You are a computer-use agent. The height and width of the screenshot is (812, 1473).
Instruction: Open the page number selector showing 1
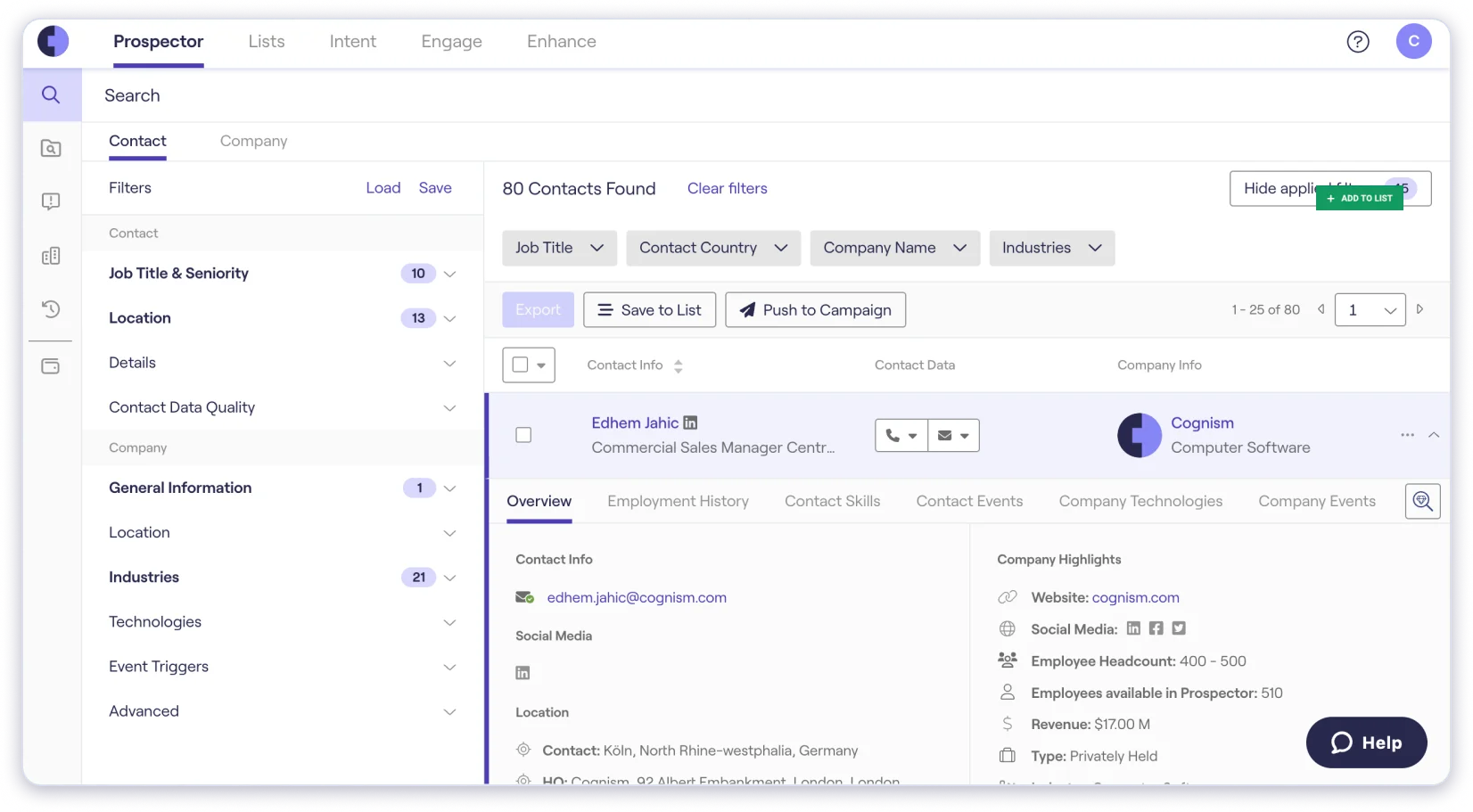pos(1370,309)
